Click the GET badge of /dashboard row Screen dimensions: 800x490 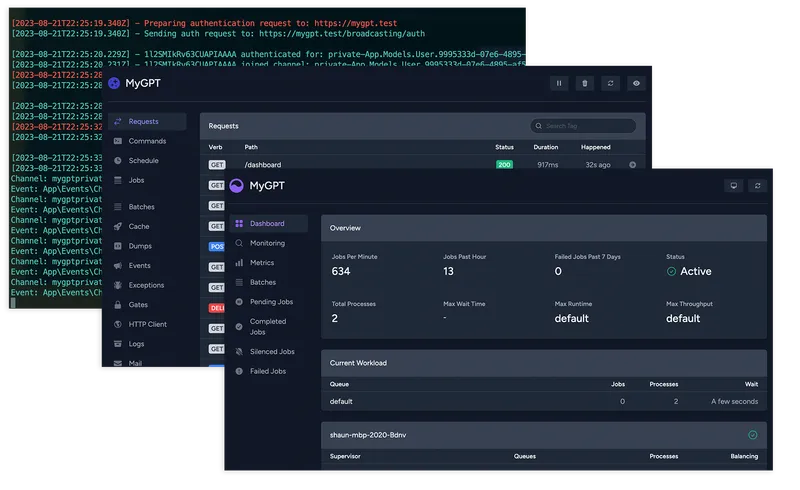point(217,165)
